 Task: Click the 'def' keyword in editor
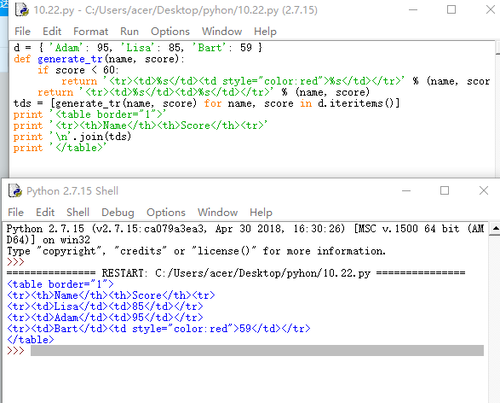(x=22, y=59)
